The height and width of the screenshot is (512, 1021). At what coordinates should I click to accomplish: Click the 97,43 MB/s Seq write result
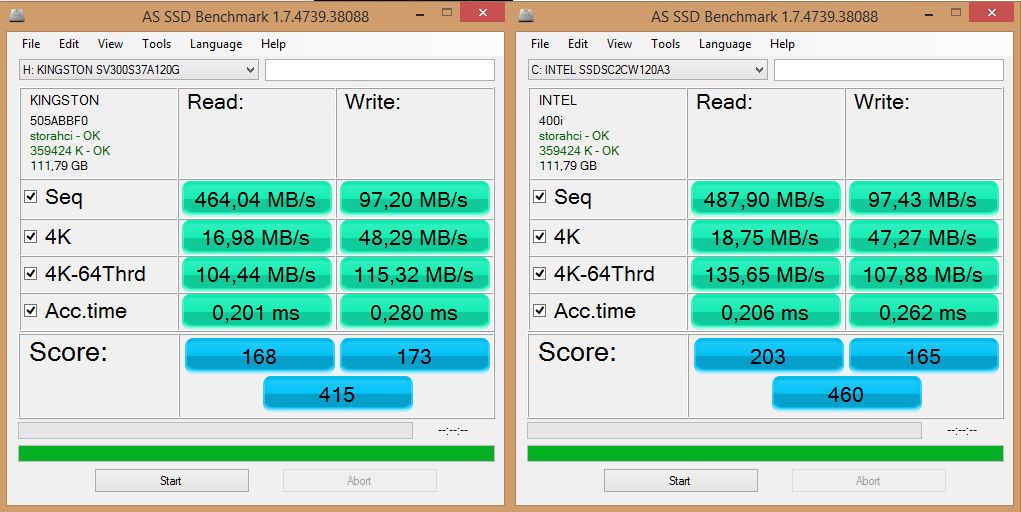point(923,199)
